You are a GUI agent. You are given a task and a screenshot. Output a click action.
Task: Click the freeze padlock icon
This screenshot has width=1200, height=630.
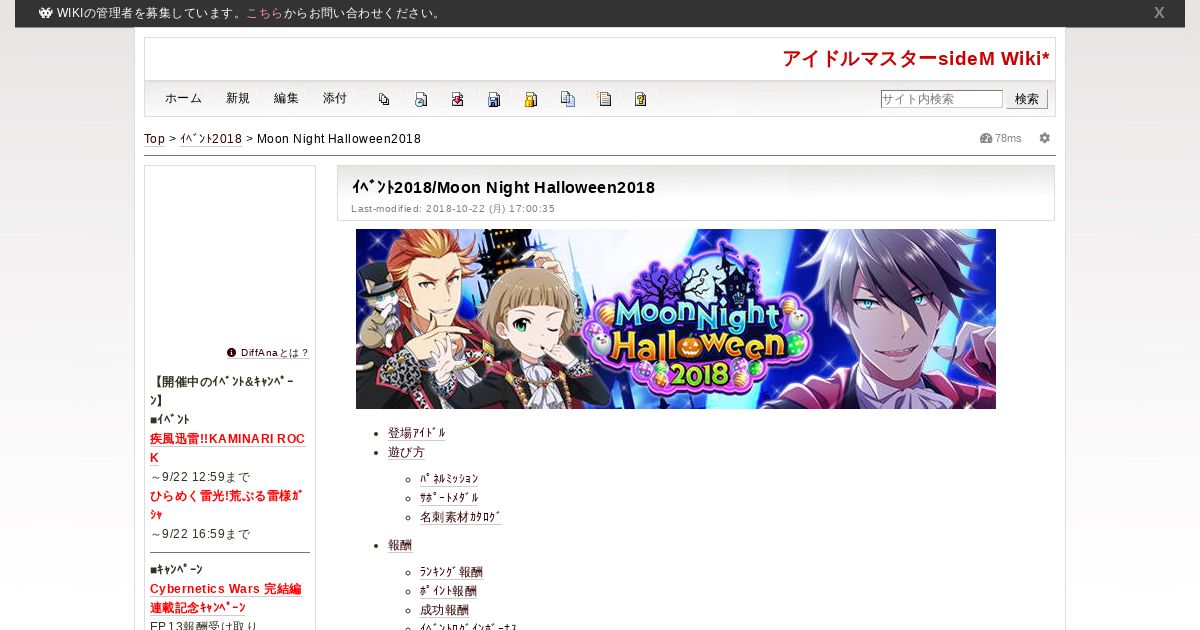[531, 99]
